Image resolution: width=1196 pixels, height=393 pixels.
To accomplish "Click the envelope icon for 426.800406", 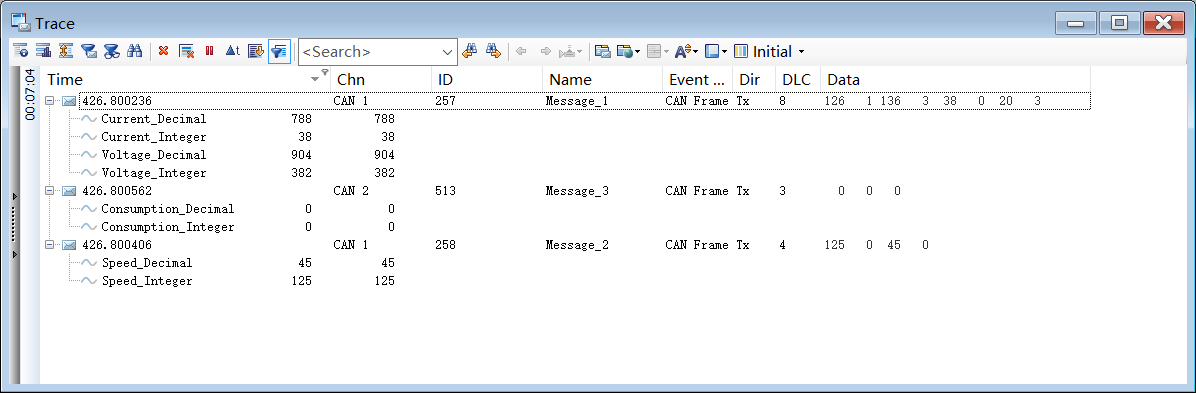I will coord(69,245).
